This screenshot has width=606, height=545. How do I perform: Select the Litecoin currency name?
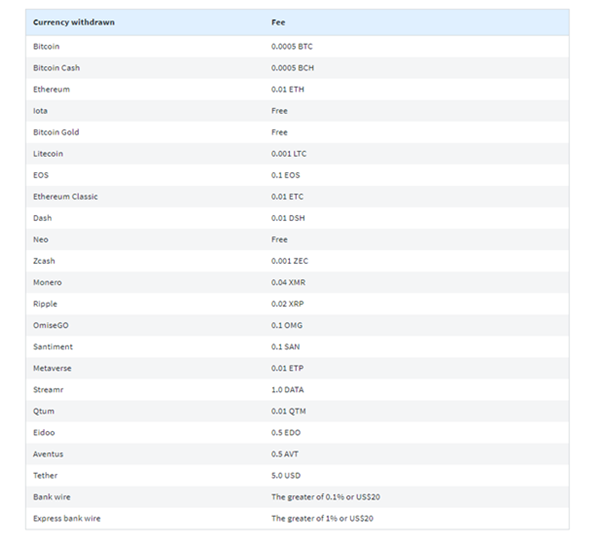pyautogui.click(x=47, y=153)
